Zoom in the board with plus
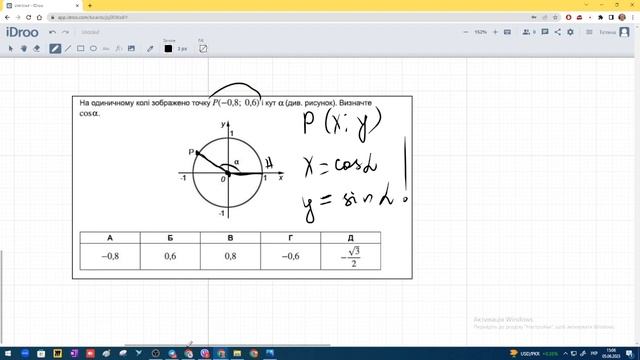This screenshot has width=640, height=360. click(x=495, y=32)
